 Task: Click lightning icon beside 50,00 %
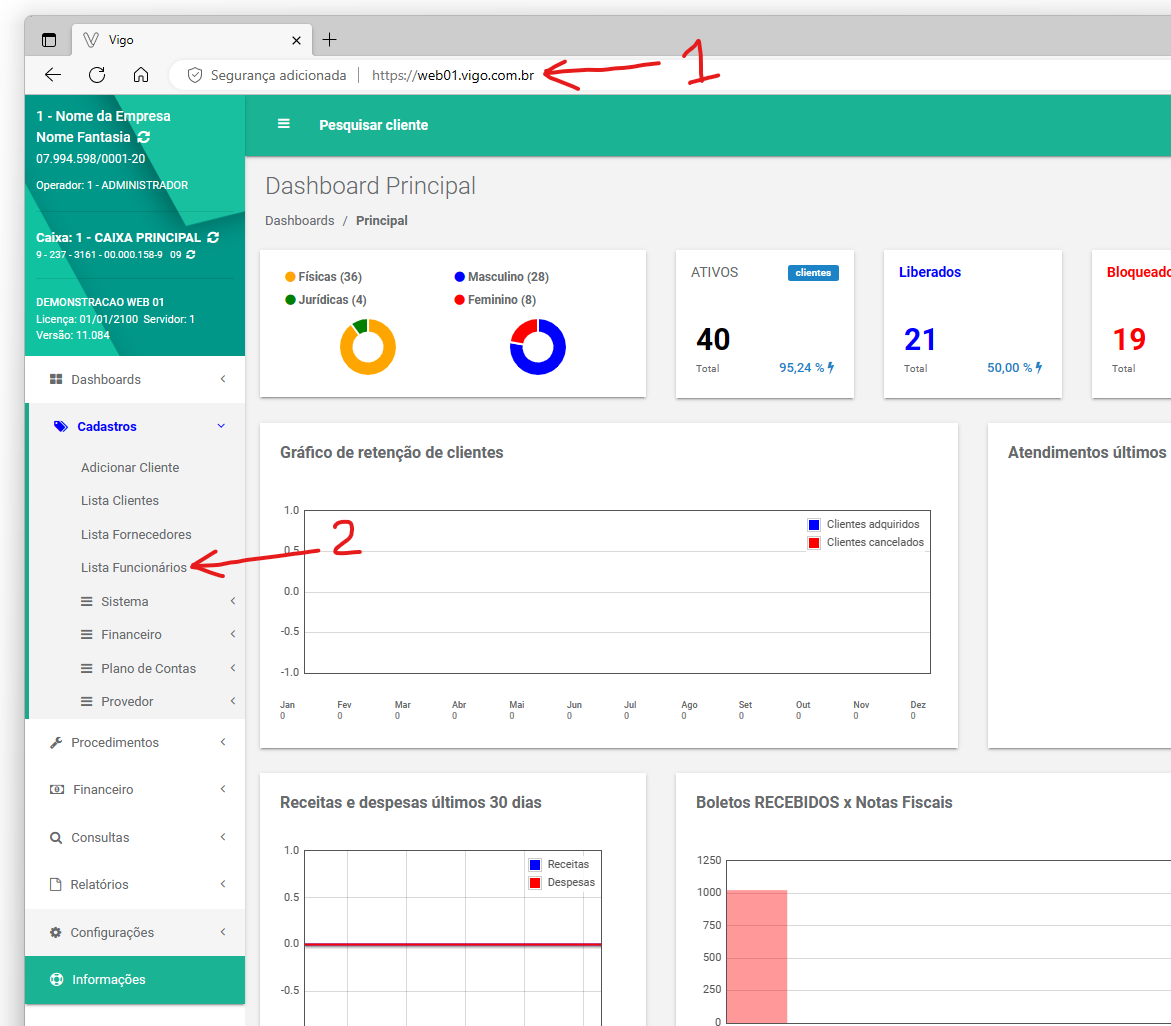tap(1039, 367)
